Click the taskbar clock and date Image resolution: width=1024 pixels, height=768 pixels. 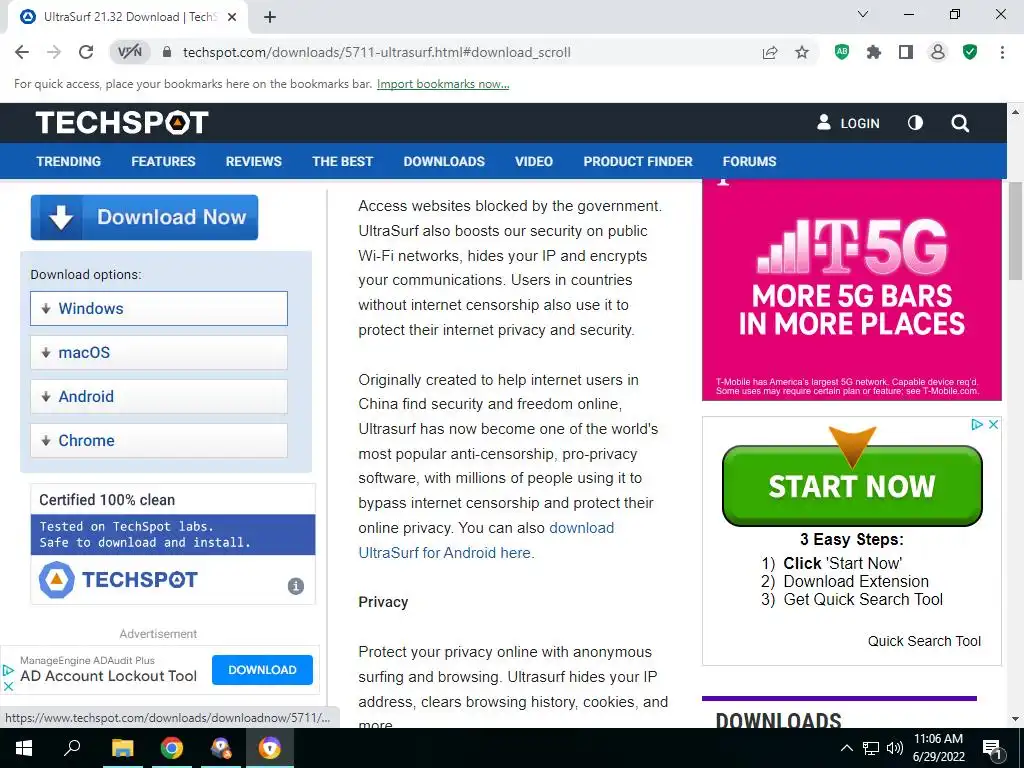click(938, 748)
